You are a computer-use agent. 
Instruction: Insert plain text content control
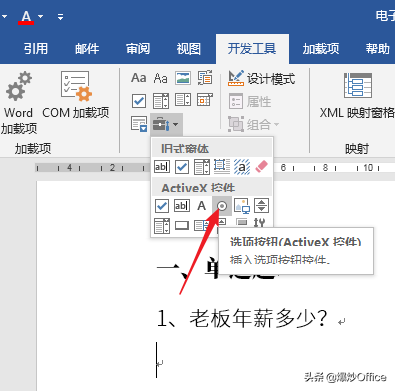coord(161,78)
